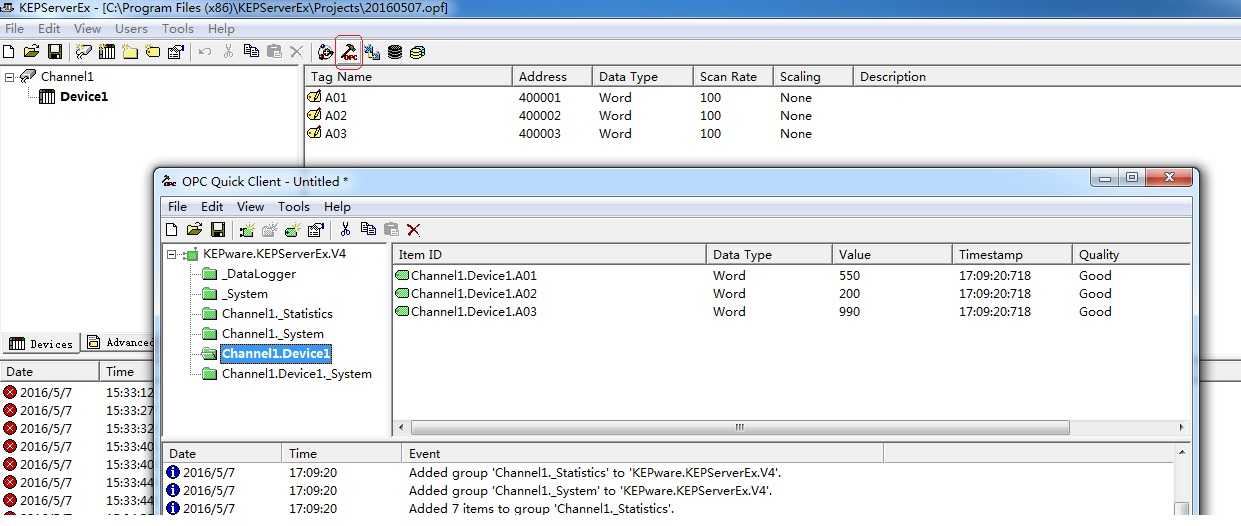The image size is (1241, 526).
Task: Click New Device icon in KEPServerEx toolbar
Action: (x=106, y=52)
